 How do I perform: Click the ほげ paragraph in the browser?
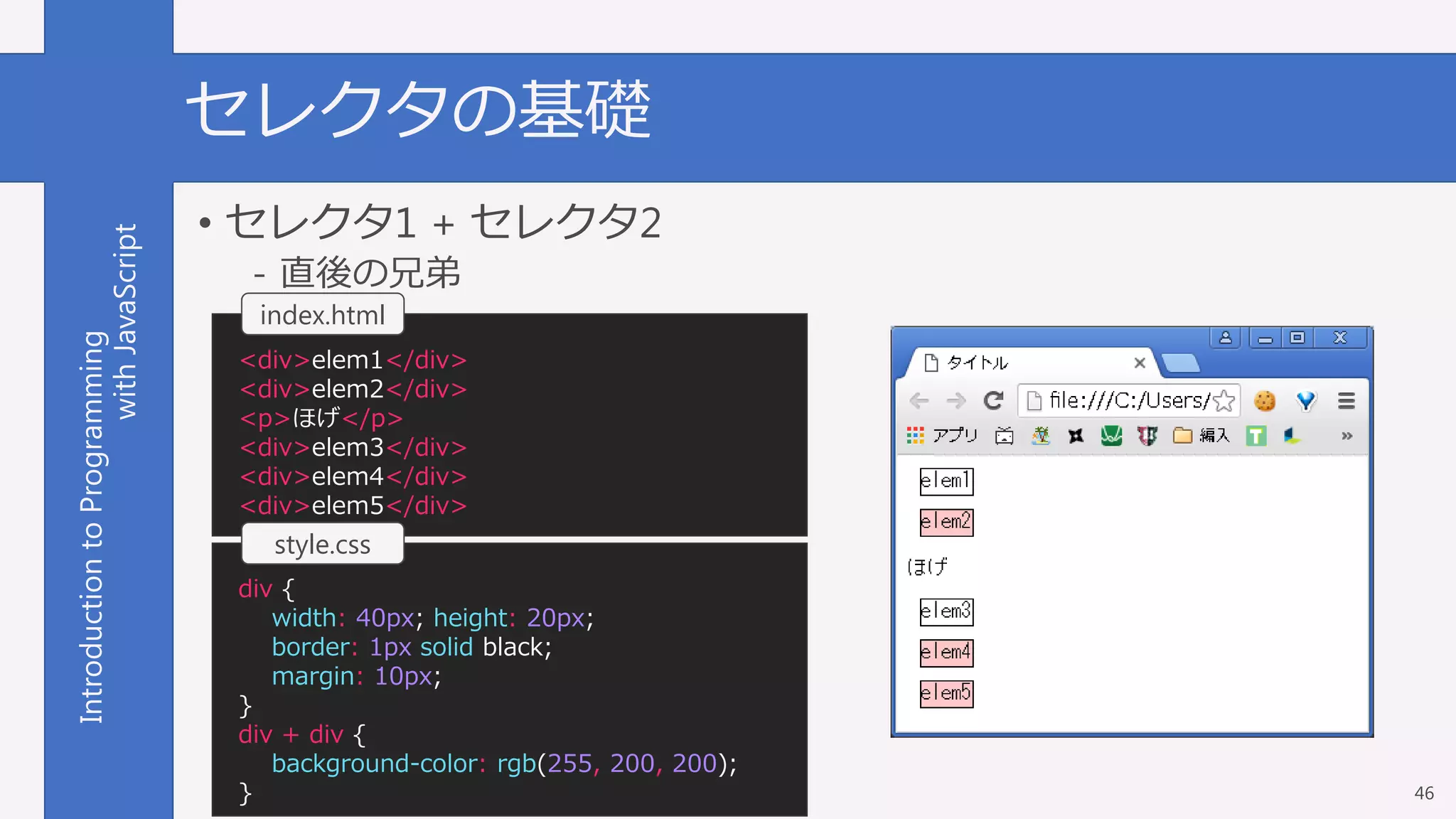pyautogui.click(x=927, y=567)
